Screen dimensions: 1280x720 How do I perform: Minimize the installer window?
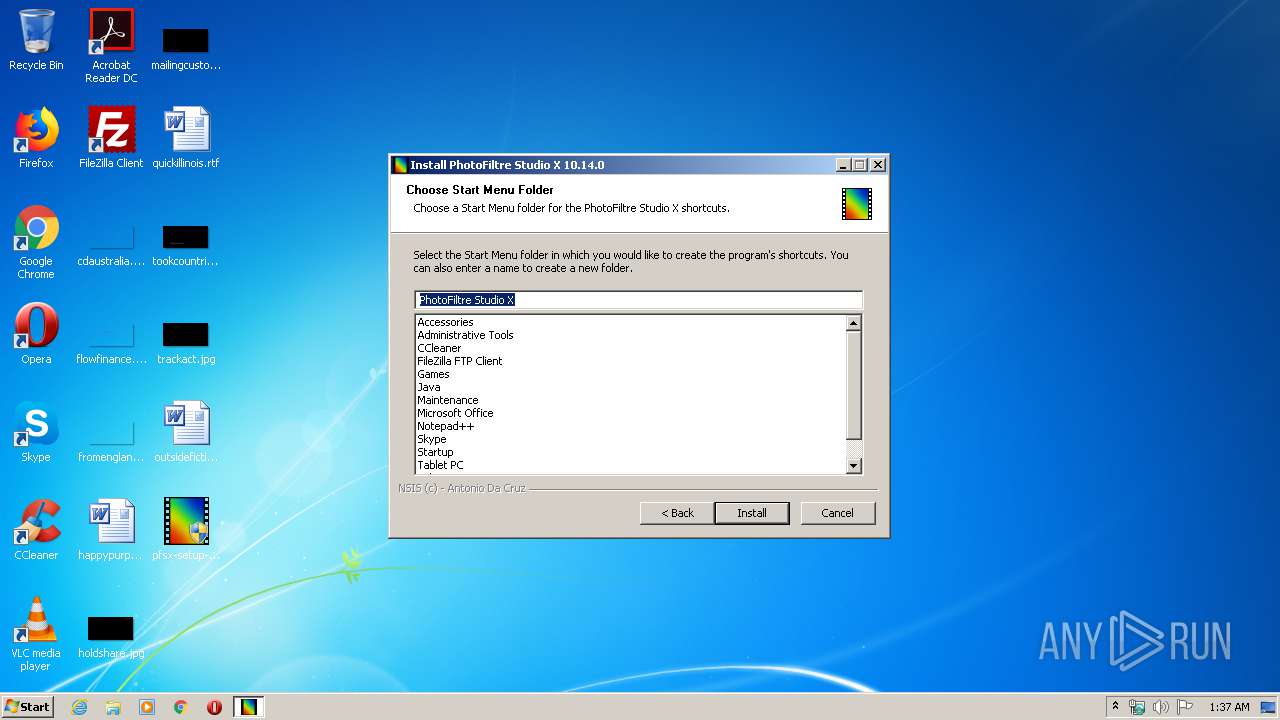coord(843,165)
